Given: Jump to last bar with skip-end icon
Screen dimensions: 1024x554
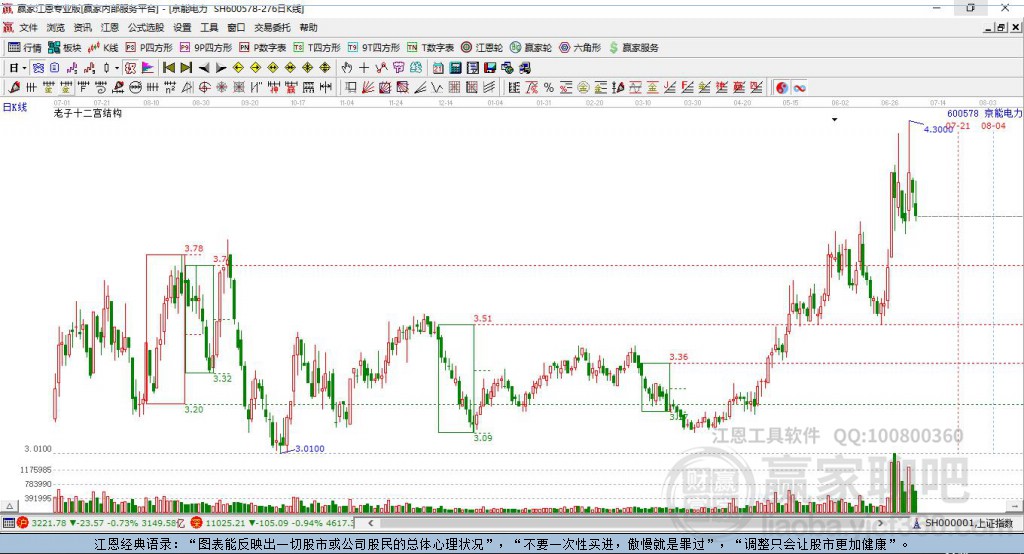Looking at the screenshot, I should pyautogui.click(x=186, y=68).
